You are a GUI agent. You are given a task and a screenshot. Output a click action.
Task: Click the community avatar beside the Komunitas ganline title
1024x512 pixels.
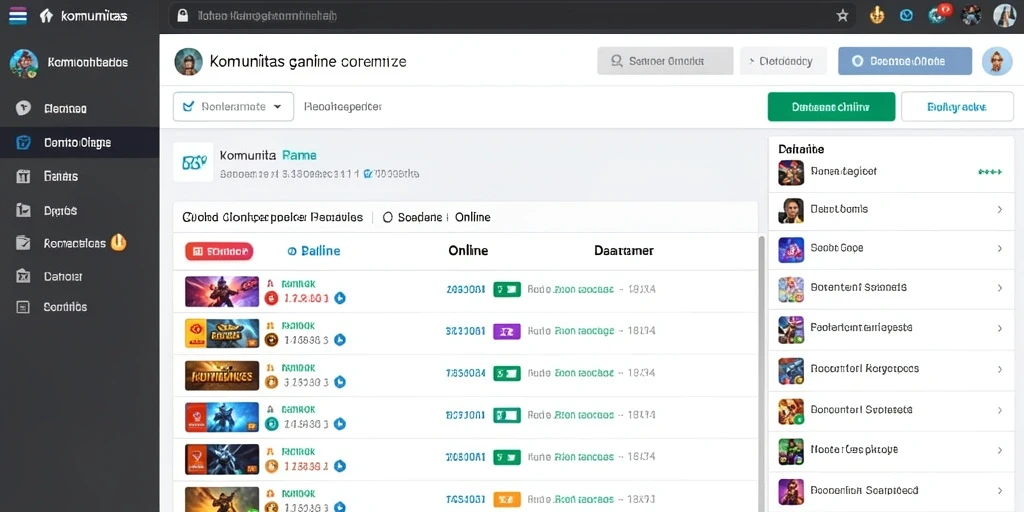(x=188, y=61)
